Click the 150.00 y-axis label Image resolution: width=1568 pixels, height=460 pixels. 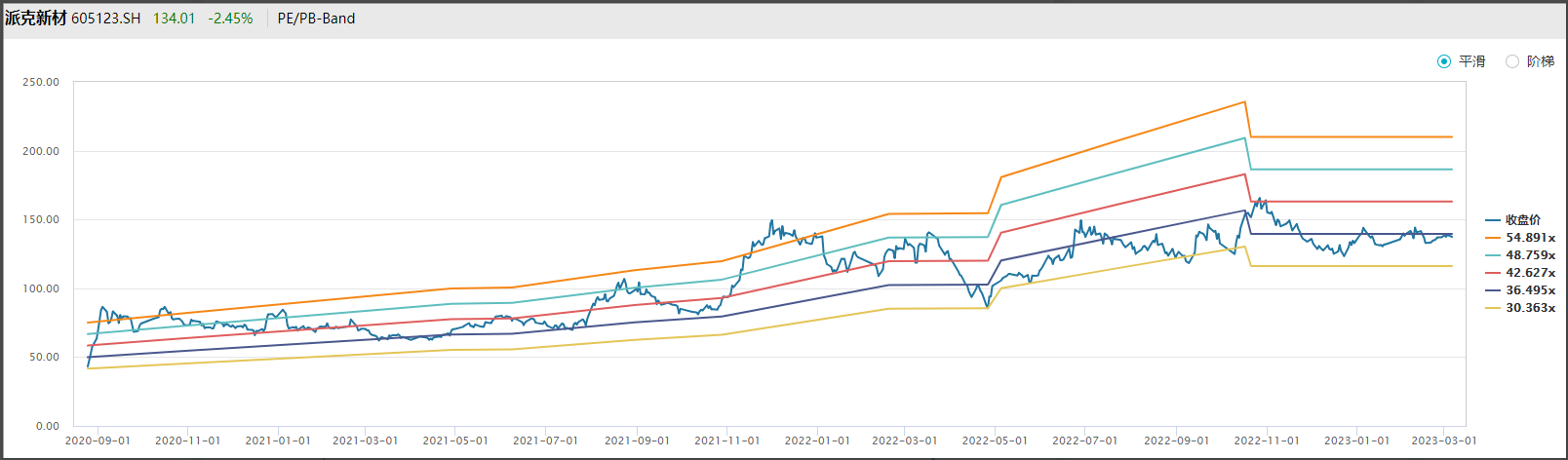[x=41, y=220]
